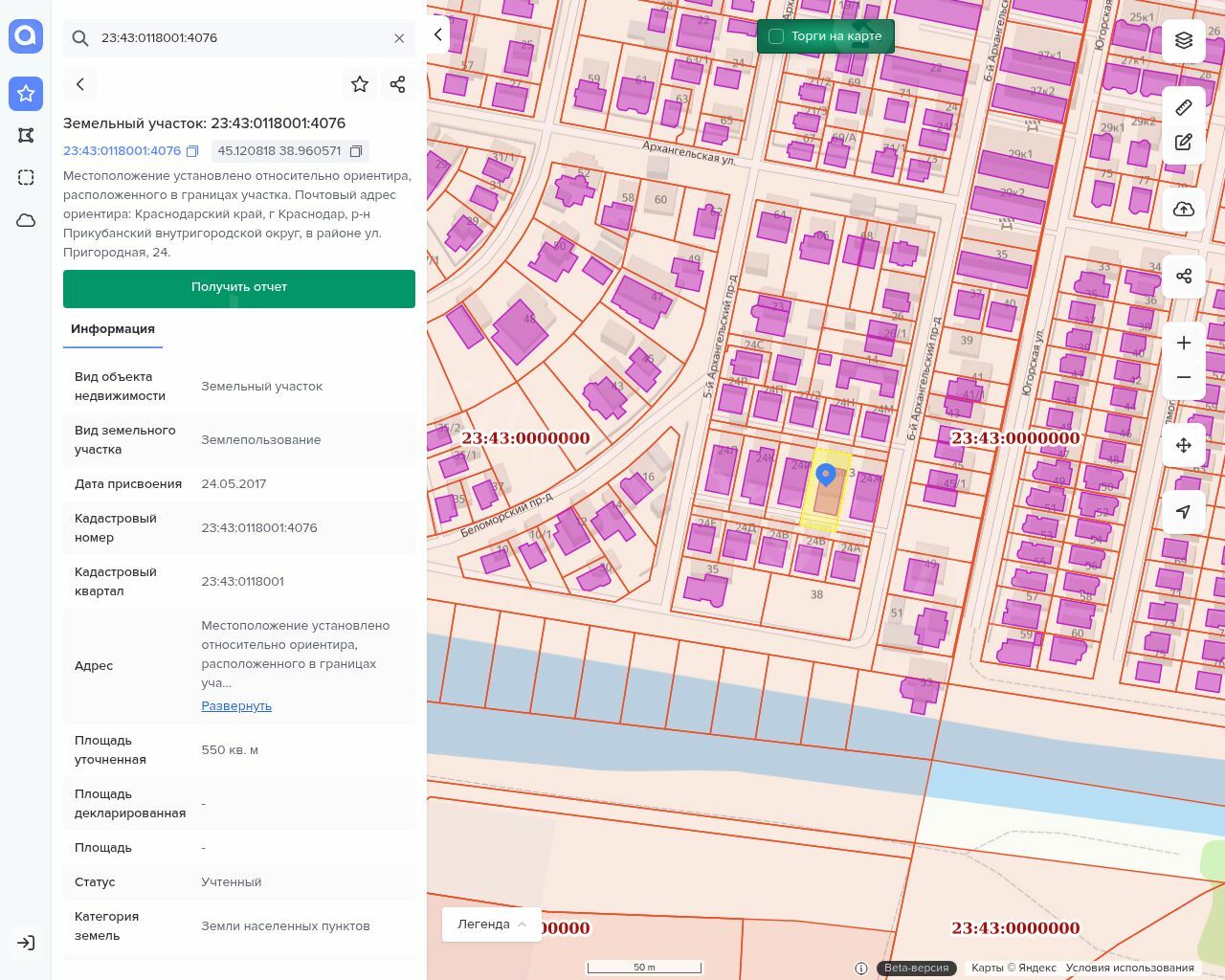Viewport: 1225px width, 980px height.
Task: Switch to the Информация tab
Action: point(113,329)
